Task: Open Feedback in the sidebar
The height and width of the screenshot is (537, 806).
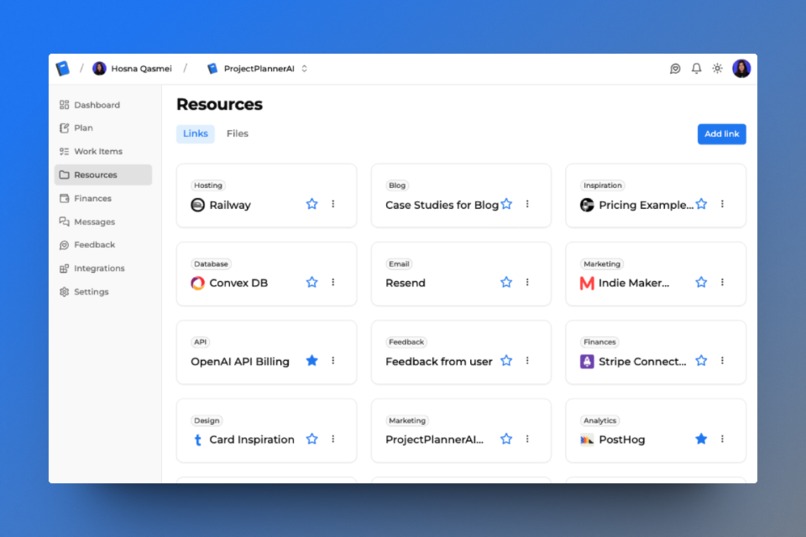Action: pos(103,245)
